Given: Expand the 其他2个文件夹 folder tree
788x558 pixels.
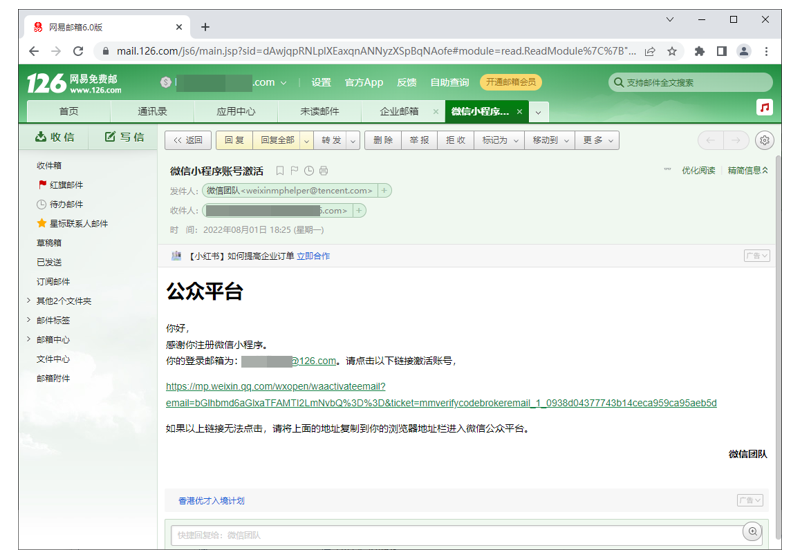Looking at the screenshot, I should pyautogui.click(x=29, y=301).
